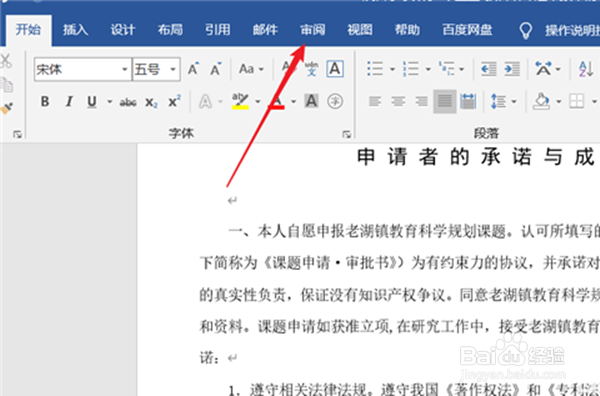
Task: Click the bullets list icon
Action: (375, 69)
